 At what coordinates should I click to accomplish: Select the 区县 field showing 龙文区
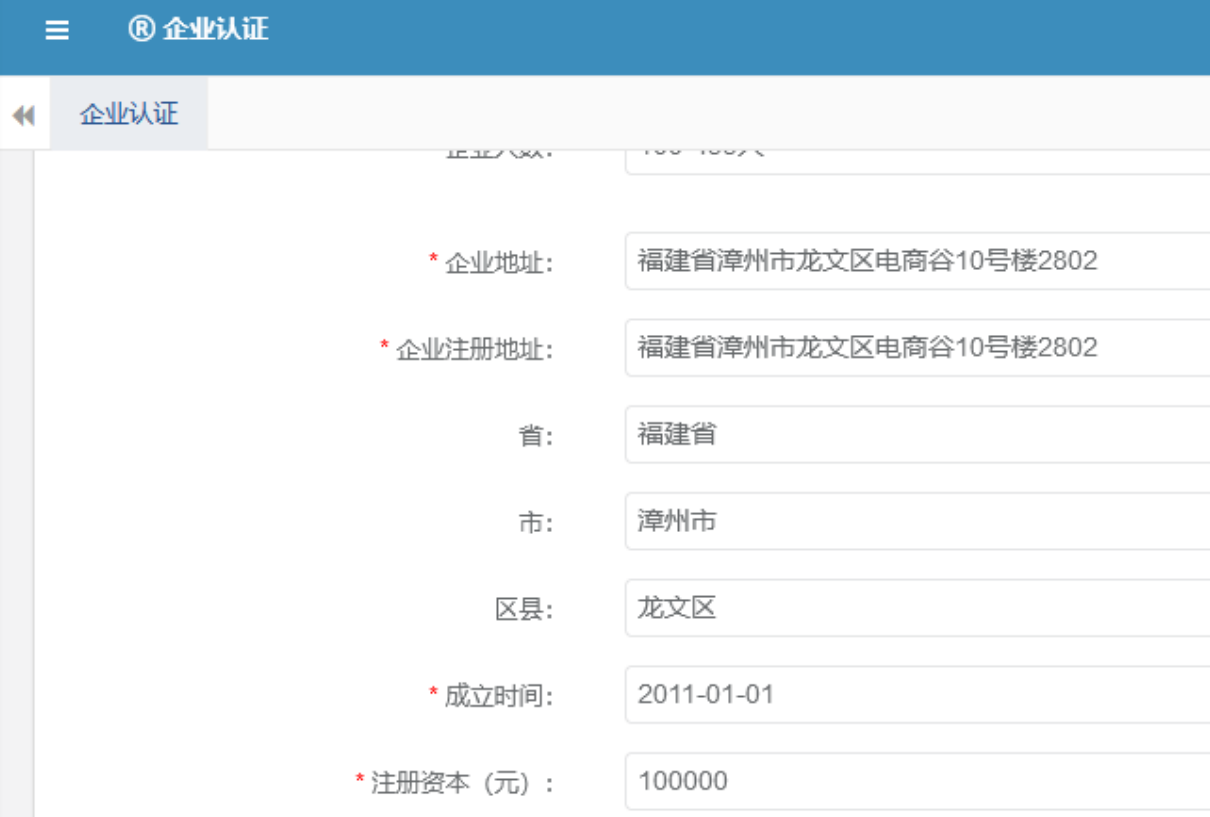coord(916,608)
